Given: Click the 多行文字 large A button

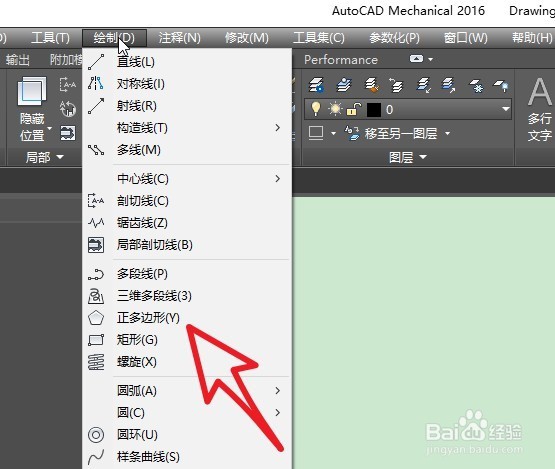Looking at the screenshot, I should tap(539, 109).
